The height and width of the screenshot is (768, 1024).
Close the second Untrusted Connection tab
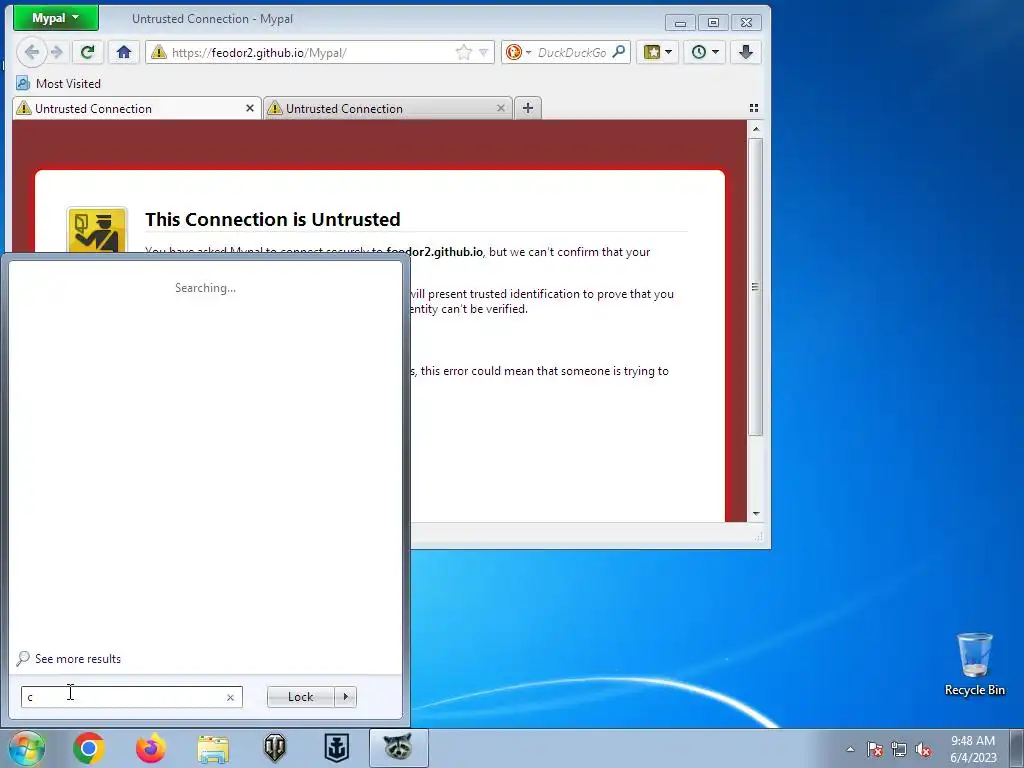pos(501,108)
